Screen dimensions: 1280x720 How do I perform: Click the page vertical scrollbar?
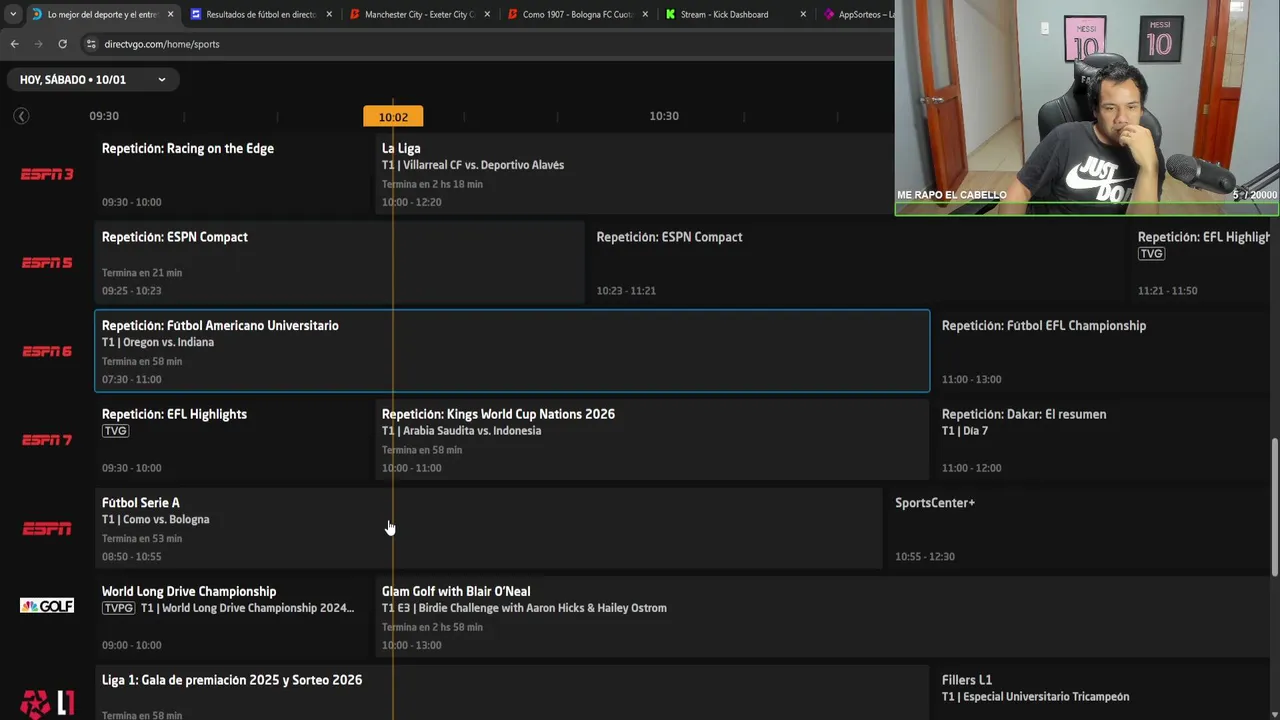pos(1275,508)
